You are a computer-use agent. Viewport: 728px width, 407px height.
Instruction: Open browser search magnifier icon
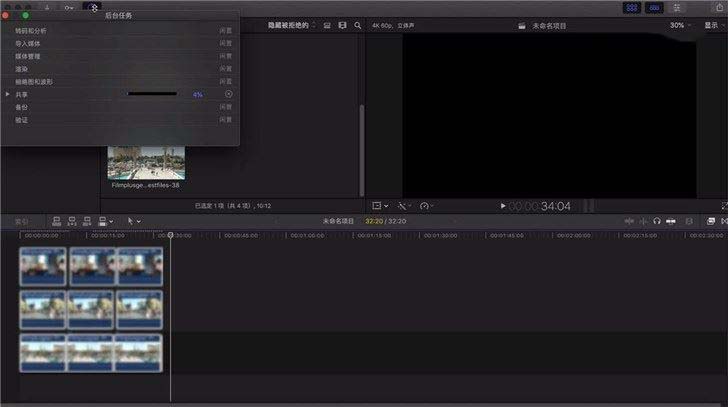tap(358, 26)
